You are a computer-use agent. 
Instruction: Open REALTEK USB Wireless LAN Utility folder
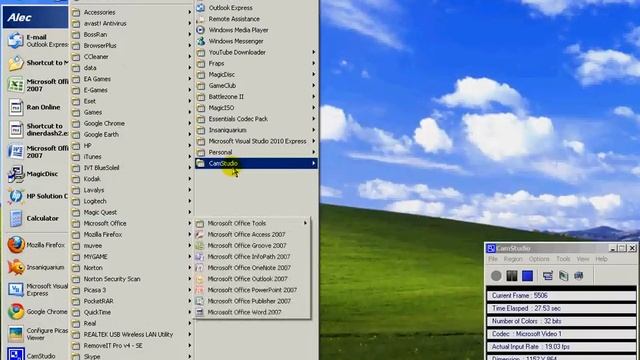(131, 334)
